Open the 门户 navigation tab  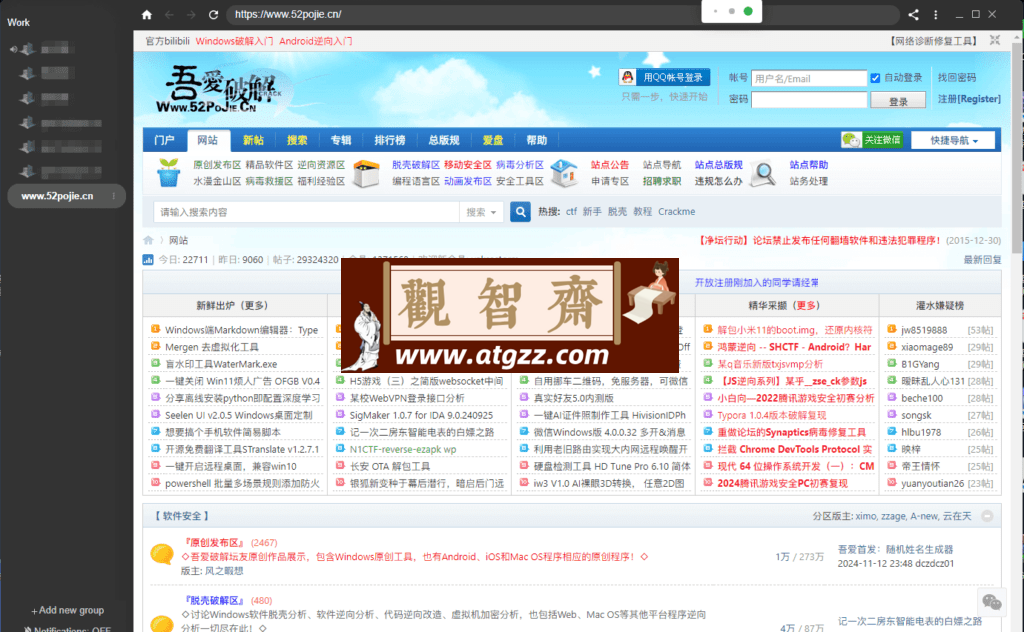[x=165, y=140]
